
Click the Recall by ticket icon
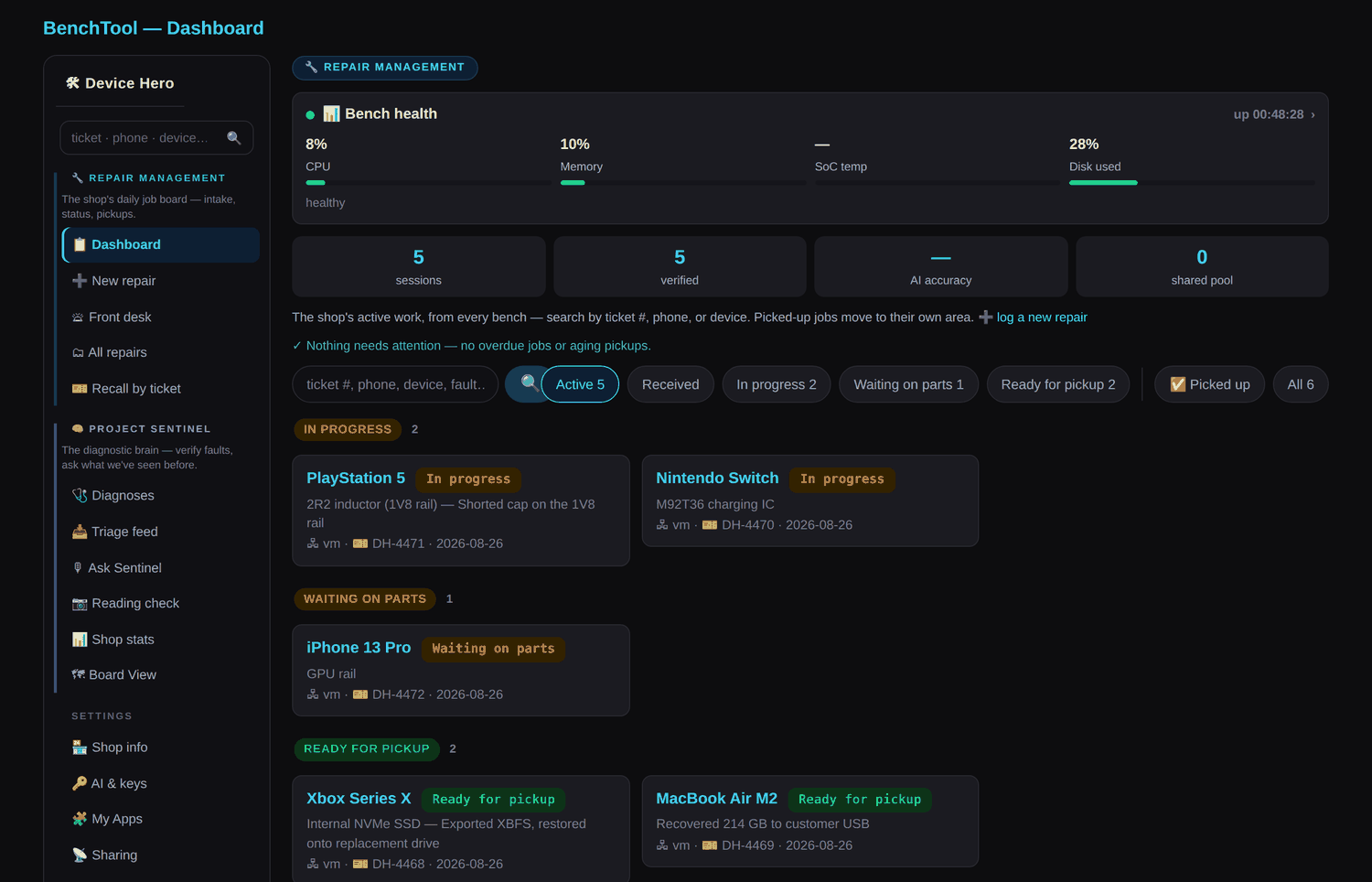pyautogui.click(x=80, y=389)
